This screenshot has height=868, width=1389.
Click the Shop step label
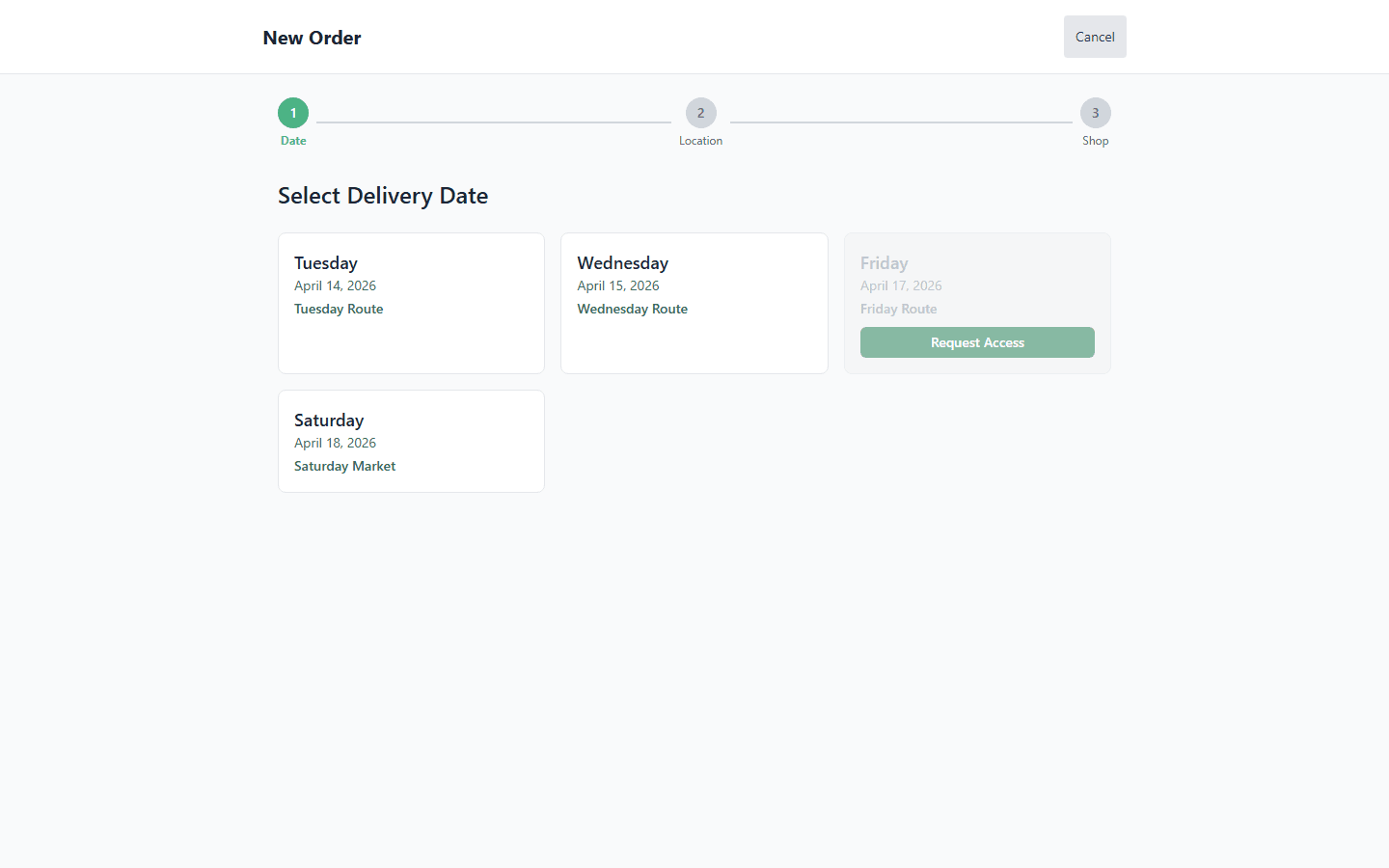point(1095,140)
